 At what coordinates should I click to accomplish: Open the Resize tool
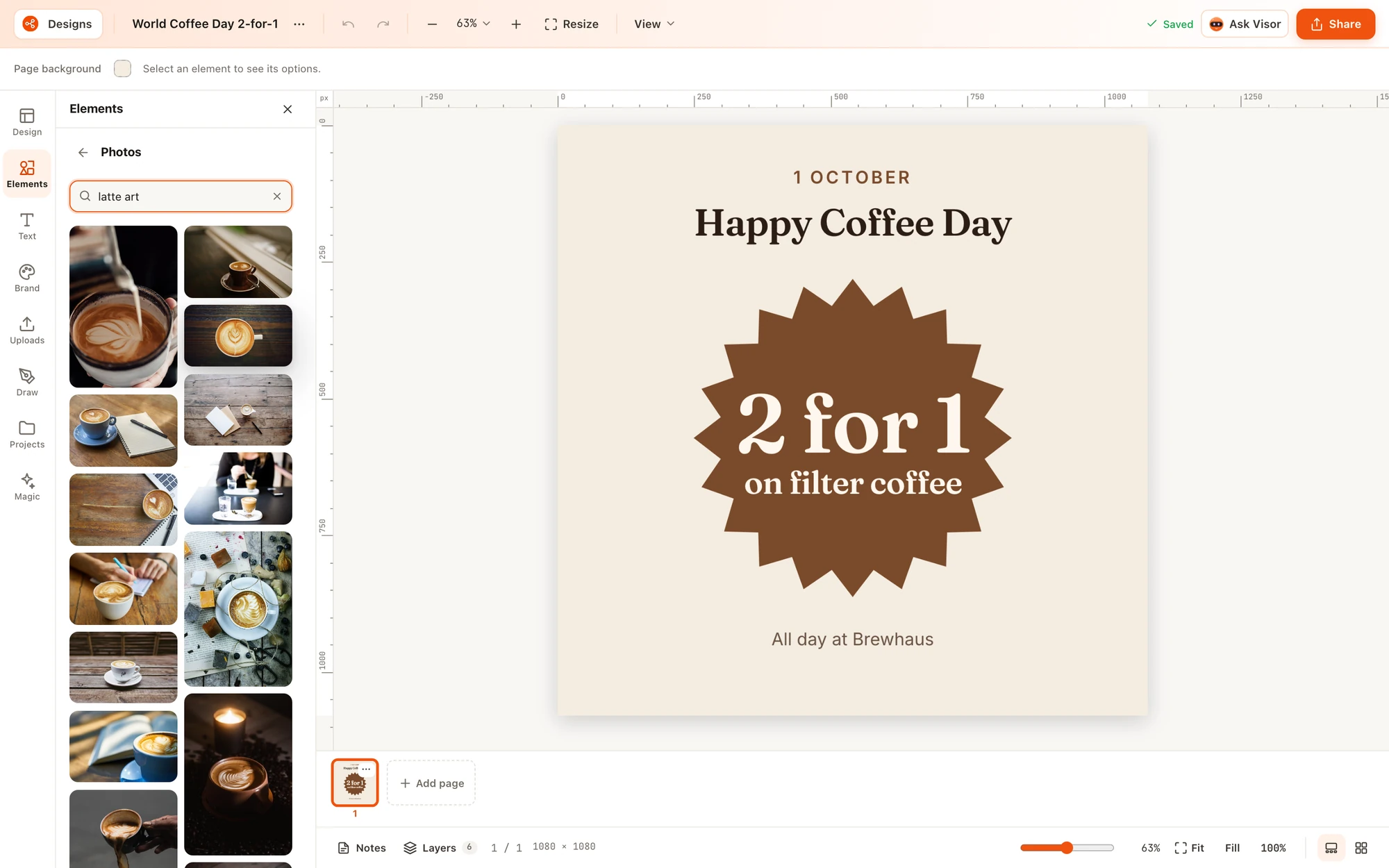click(572, 24)
